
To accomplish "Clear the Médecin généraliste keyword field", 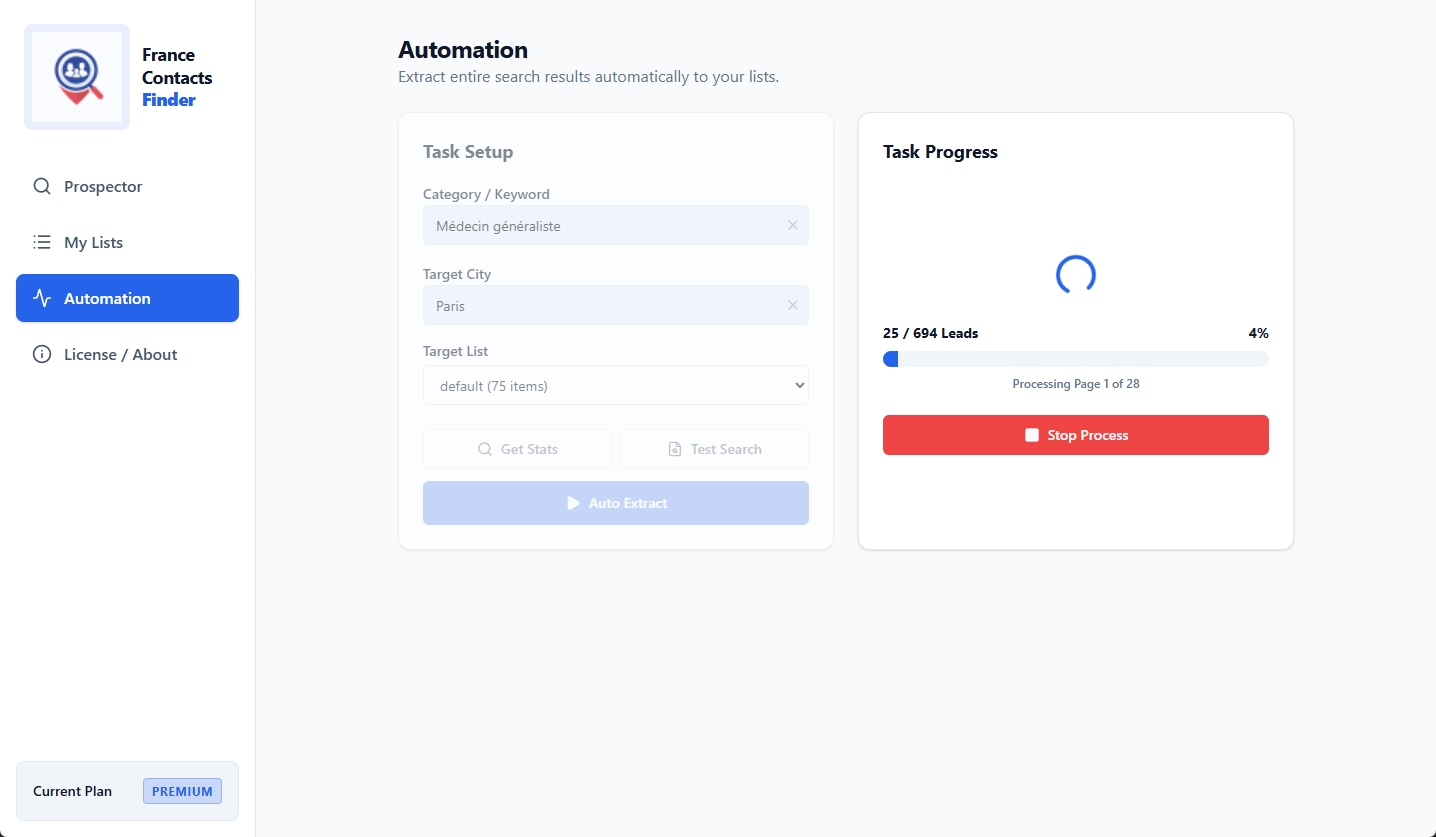I will pos(792,225).
